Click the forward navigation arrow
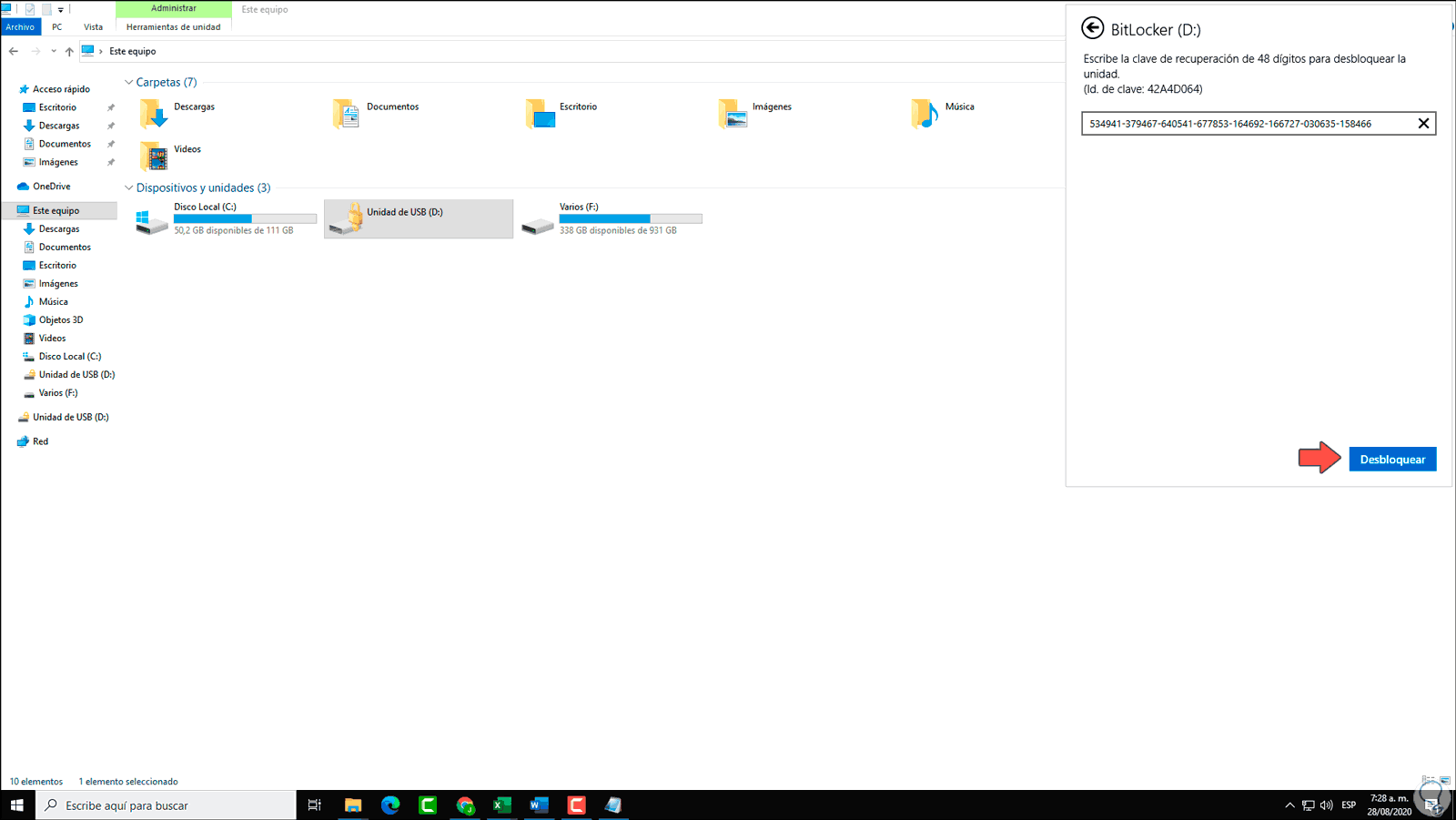The width and height of the screenshot is (1456, 820). click(x=35, y=51)
